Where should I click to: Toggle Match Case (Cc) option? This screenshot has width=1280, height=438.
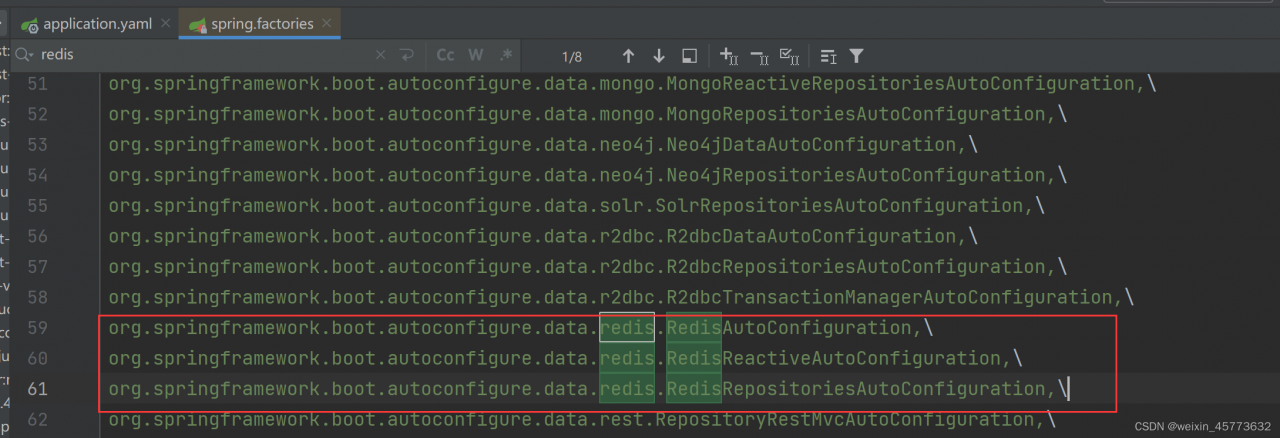coord(446,55)
